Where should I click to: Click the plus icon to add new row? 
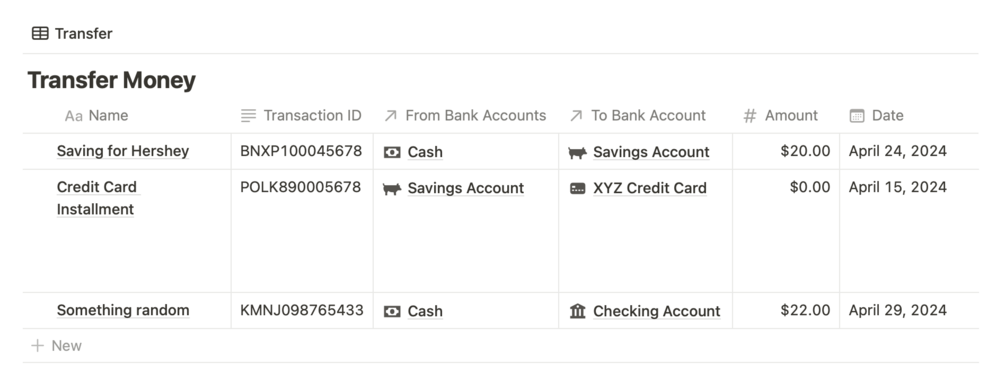click(38, 345)
